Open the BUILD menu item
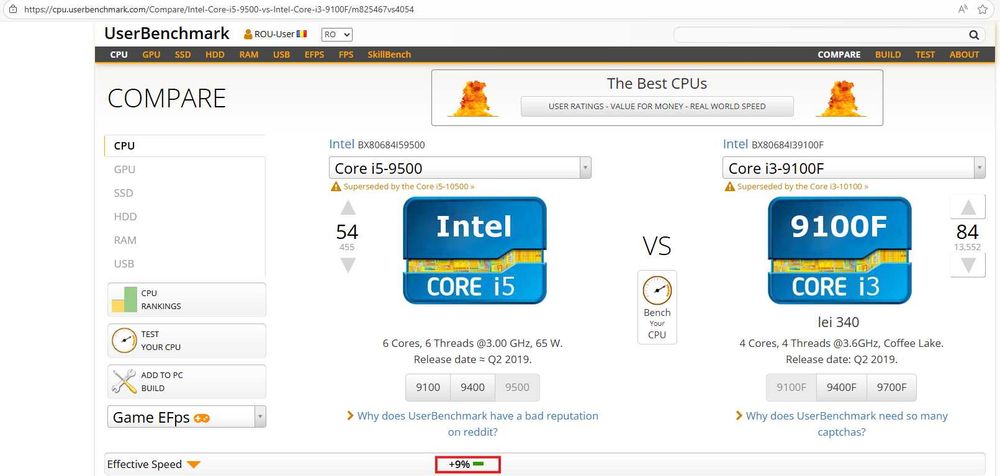 point(888,55)
